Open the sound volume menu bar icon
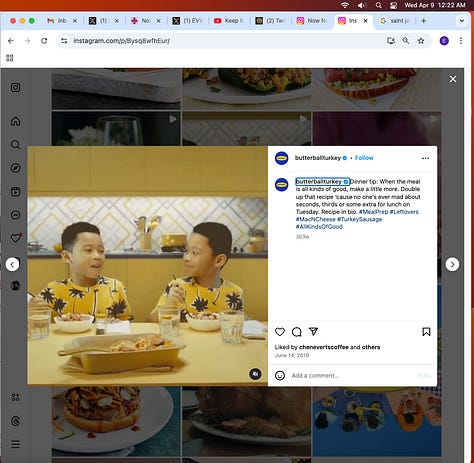 [x=362, y=5]
